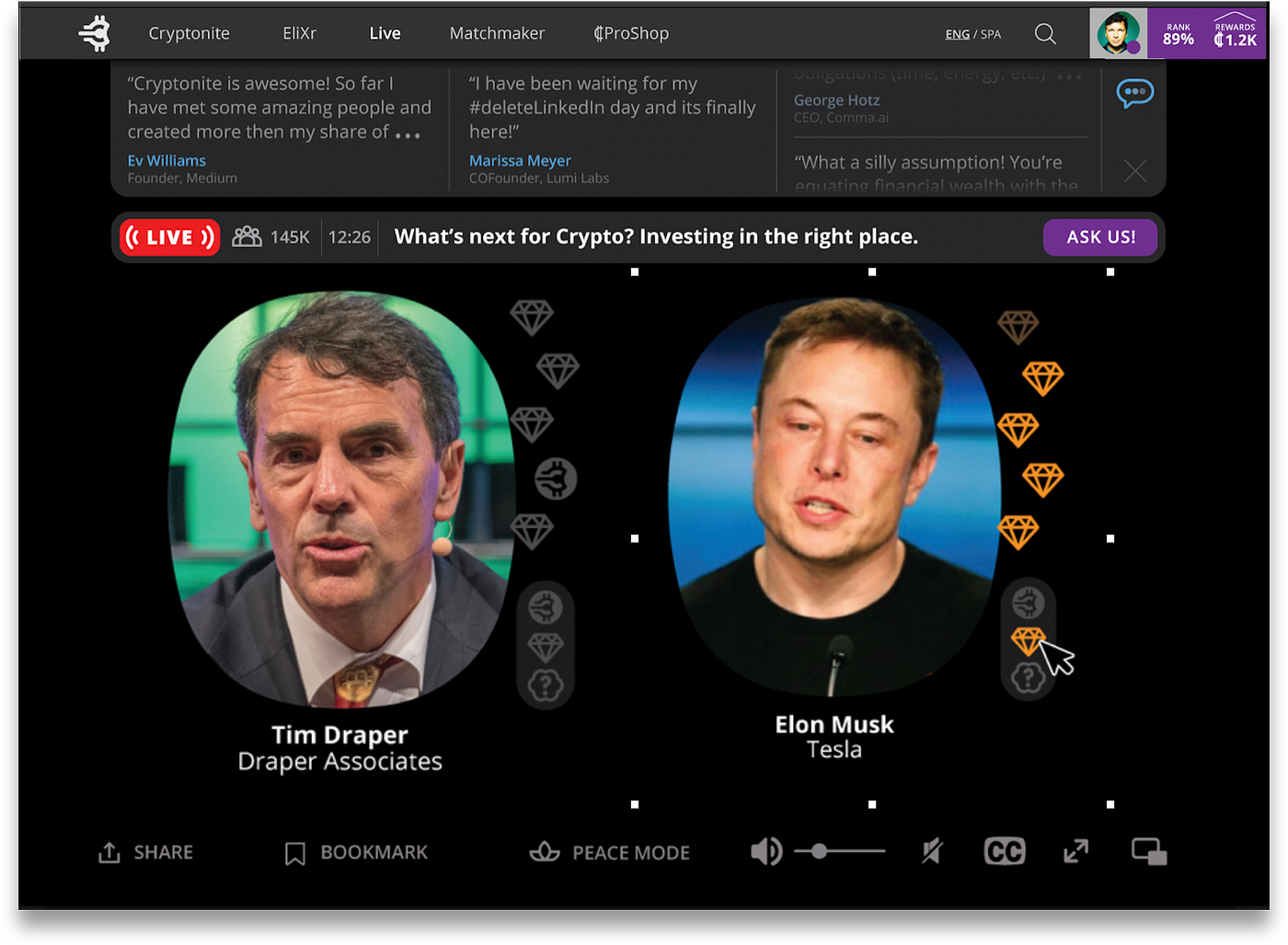1288x945 pixels.
Task: Click the Elon Musk name label
Action: (834, 724)
